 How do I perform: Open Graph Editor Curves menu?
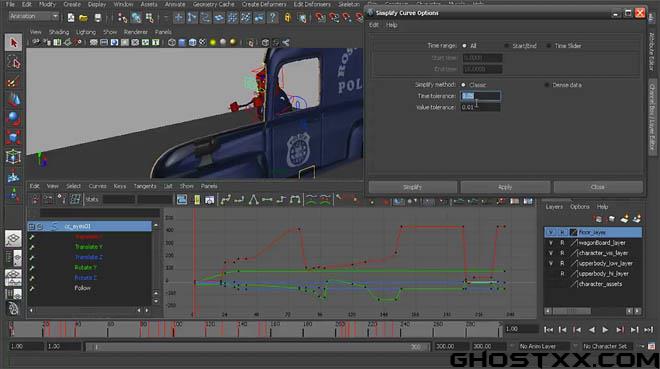(97, 186)
